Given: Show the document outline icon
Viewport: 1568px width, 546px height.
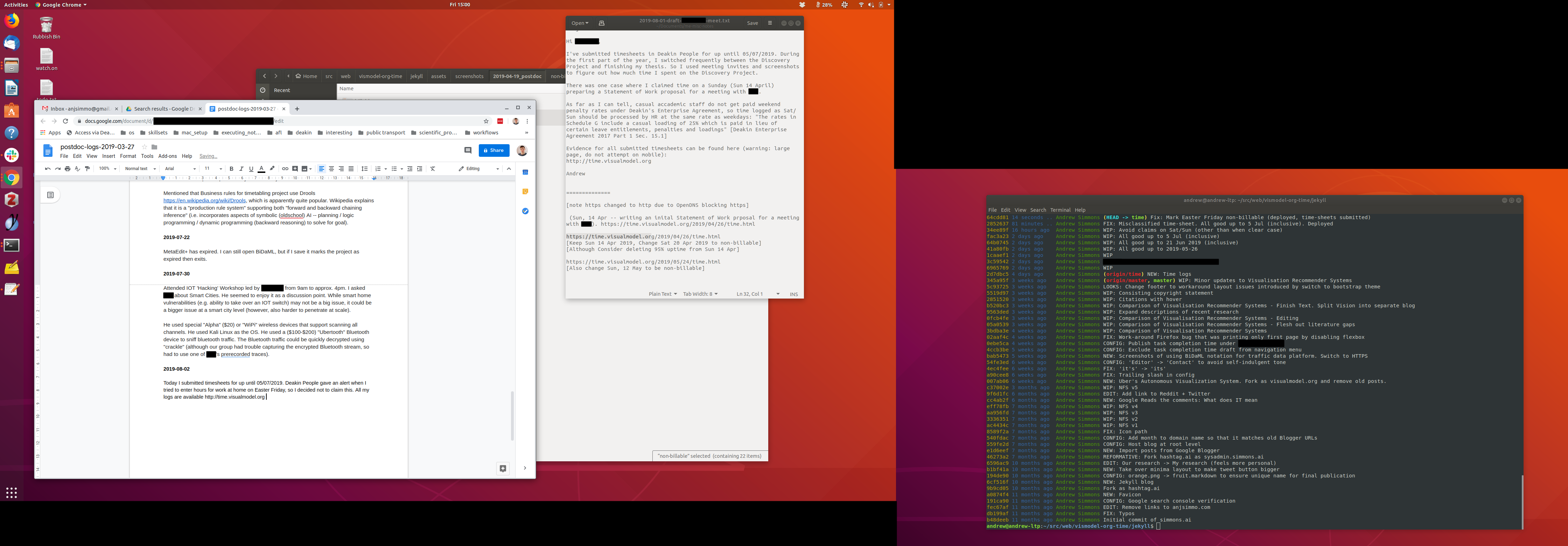Looking at the screenshot, I should click(x=50, y=195).
